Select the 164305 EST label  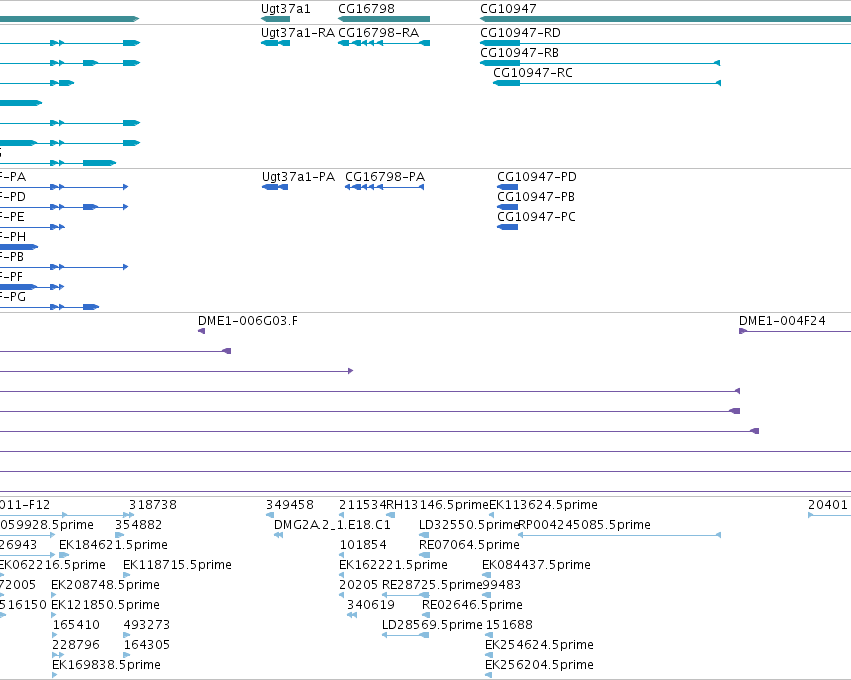pos(147,645)
